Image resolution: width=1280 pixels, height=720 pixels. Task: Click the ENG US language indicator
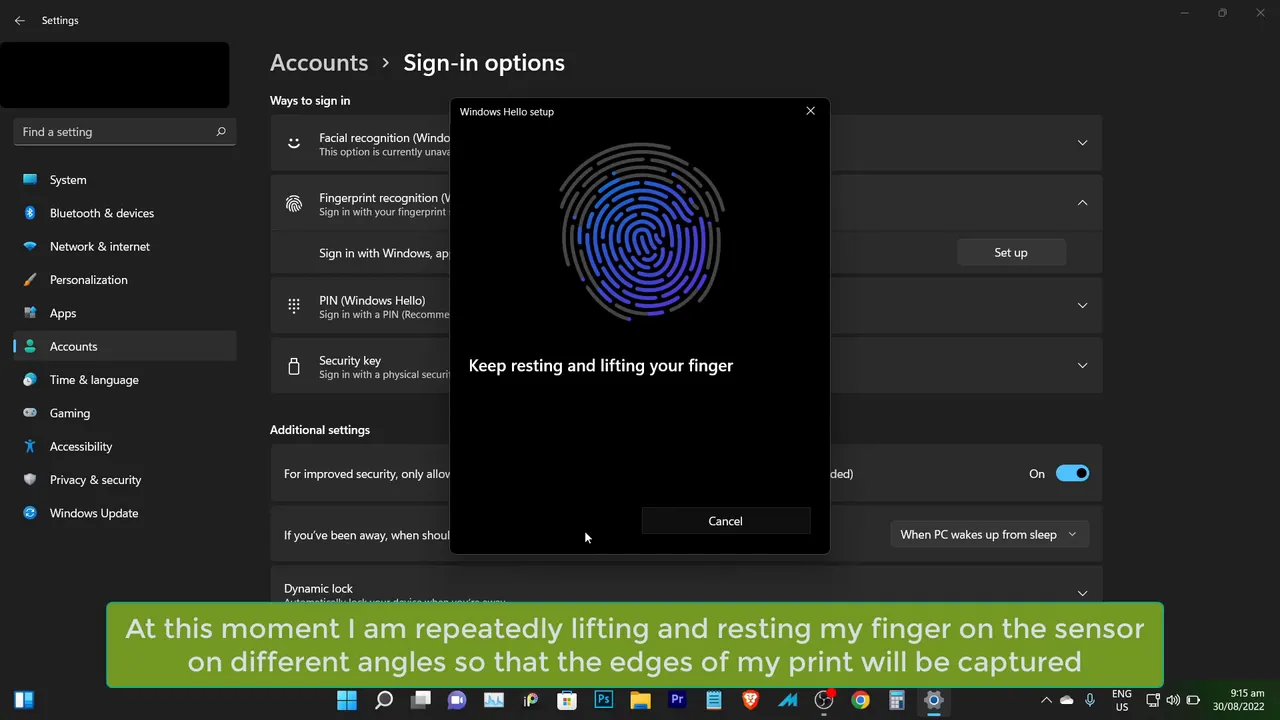click(1122, 700)
